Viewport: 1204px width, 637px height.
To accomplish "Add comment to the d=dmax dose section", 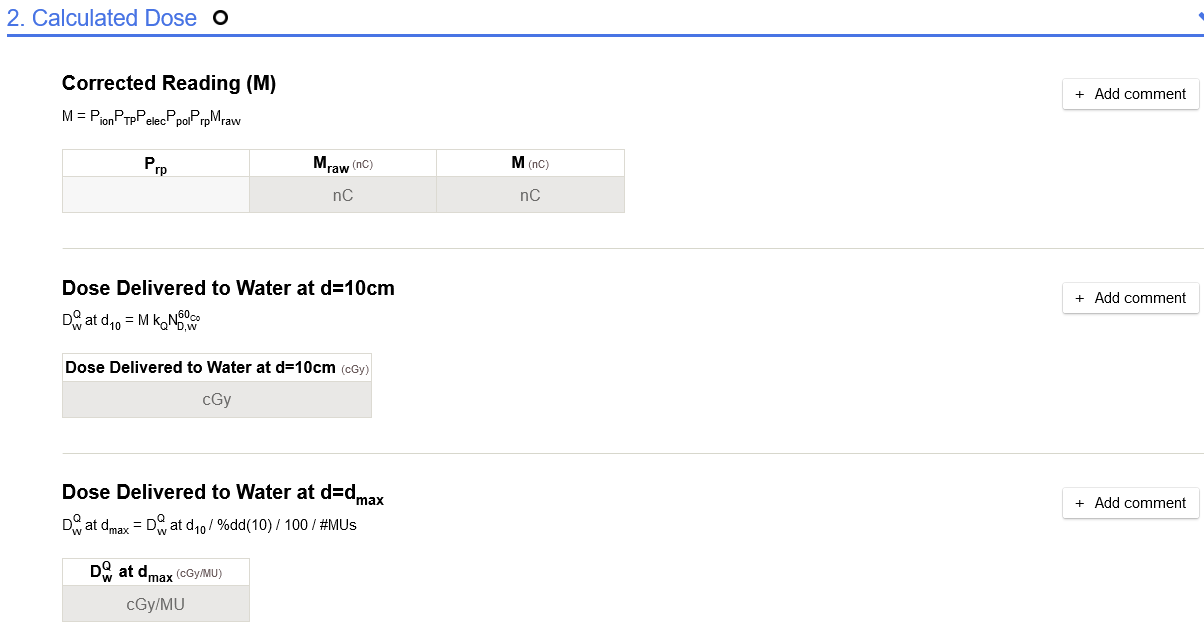I will [x=1130, y=503].
